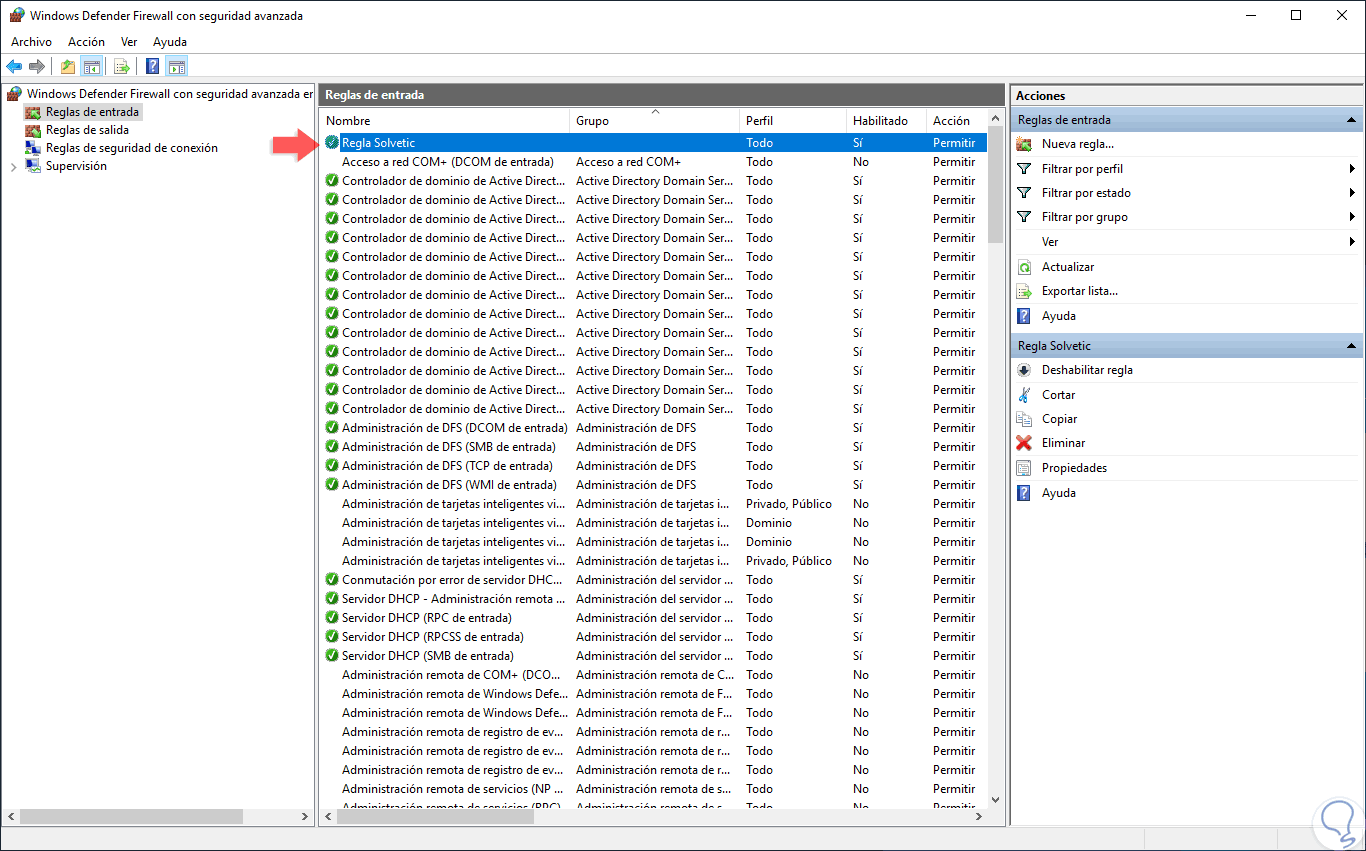
Task: Click the scissors icon beside Cortar
Action: point(1024,395)
